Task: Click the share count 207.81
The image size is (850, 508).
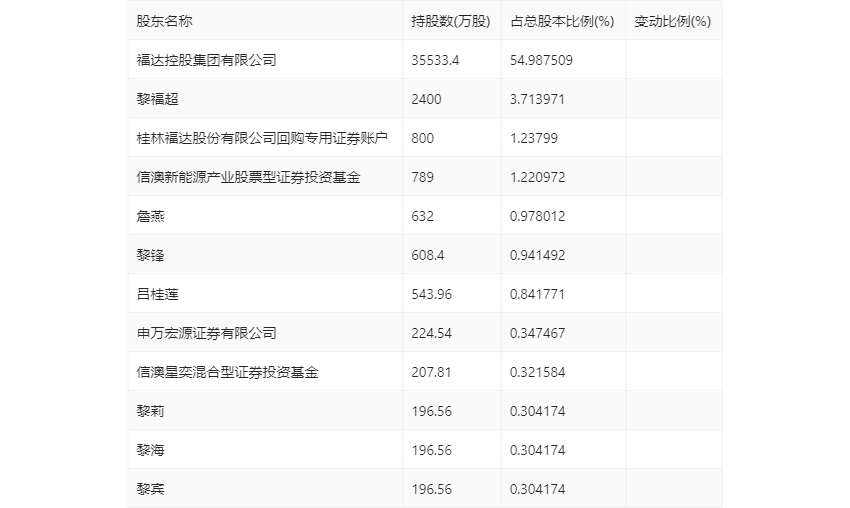Action: click(x=432, y=372)
